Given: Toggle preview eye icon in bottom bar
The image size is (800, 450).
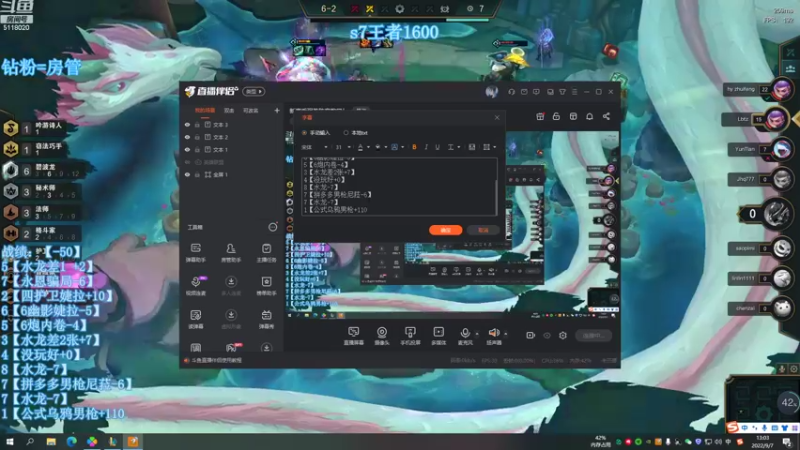Looking at the screenshot, I should click(x=547, y=335).
